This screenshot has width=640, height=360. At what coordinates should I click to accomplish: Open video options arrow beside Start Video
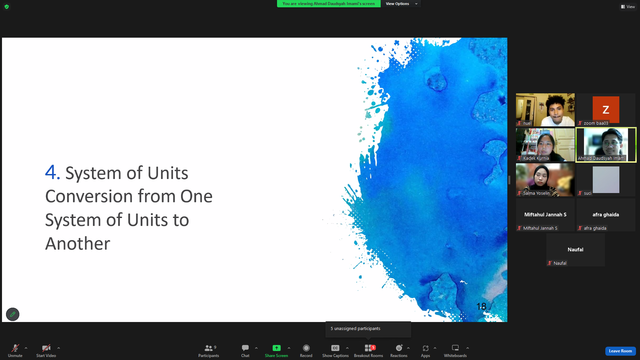click(59, 348)
